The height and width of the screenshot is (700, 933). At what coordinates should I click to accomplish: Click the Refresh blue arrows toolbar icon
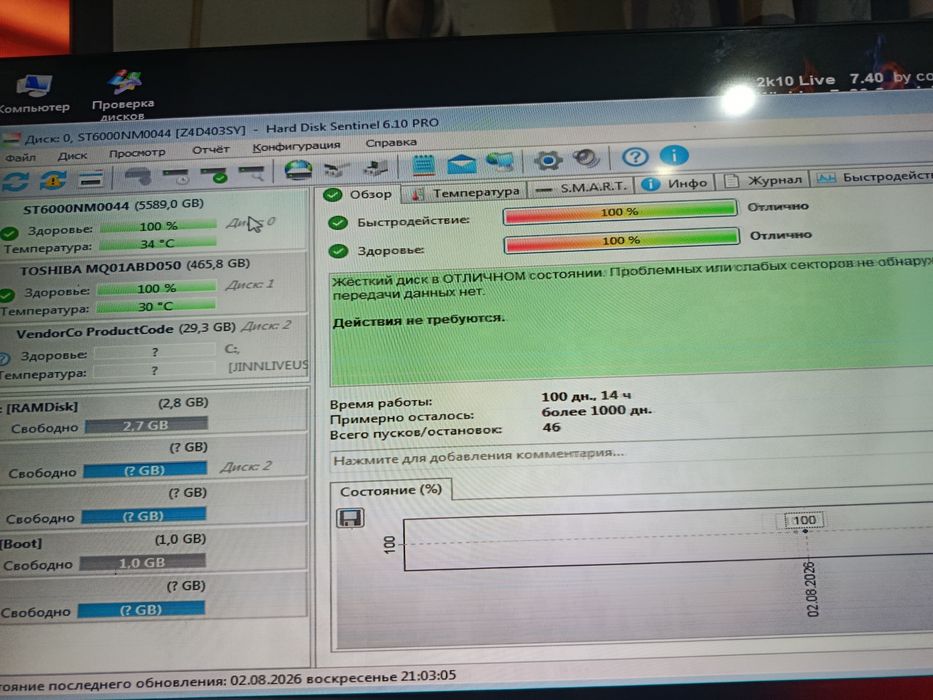[15, 181]
